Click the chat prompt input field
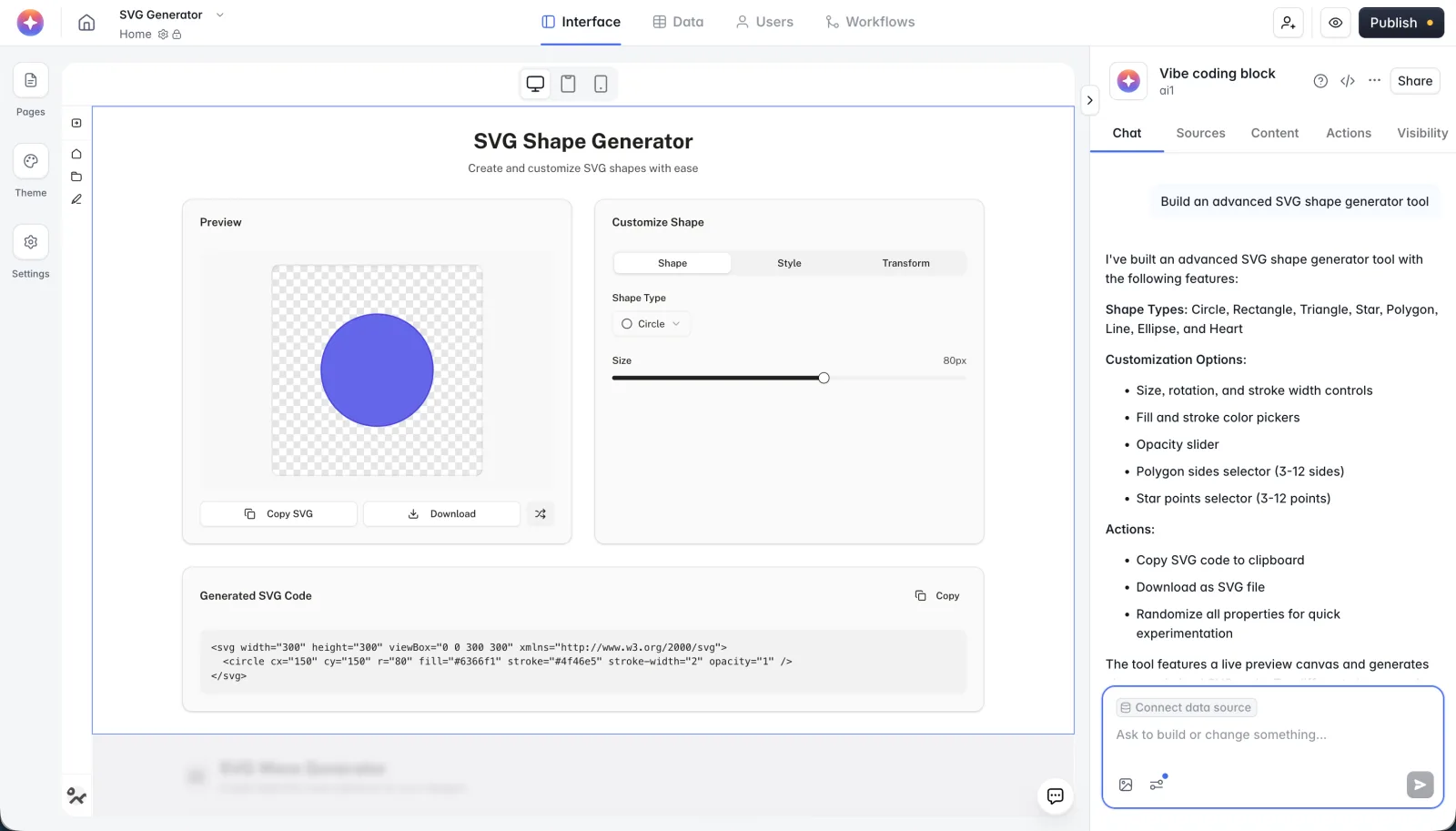The width and height of the screenshot is (1456, 831). click(1272, 735)
